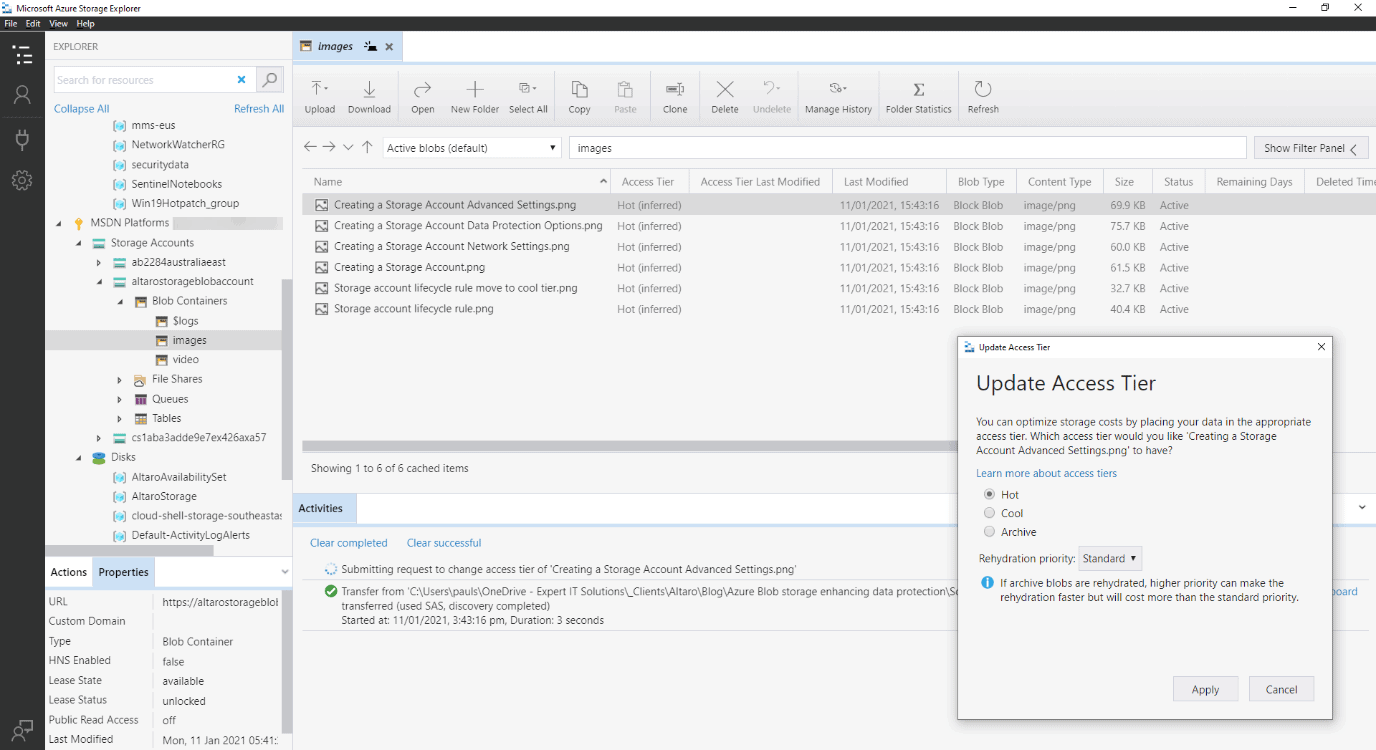
Task: Open Learn more about access tiers link
Action: point(1046,473)
